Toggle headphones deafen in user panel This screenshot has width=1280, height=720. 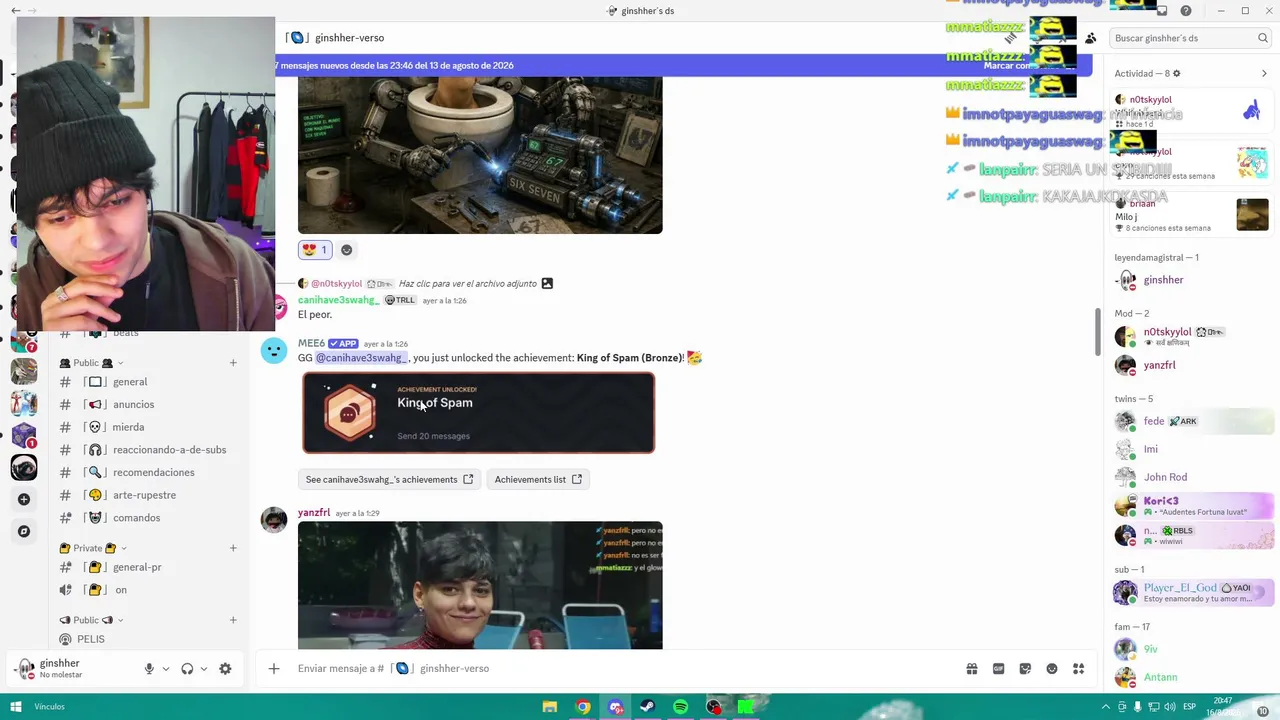[187, 668]
